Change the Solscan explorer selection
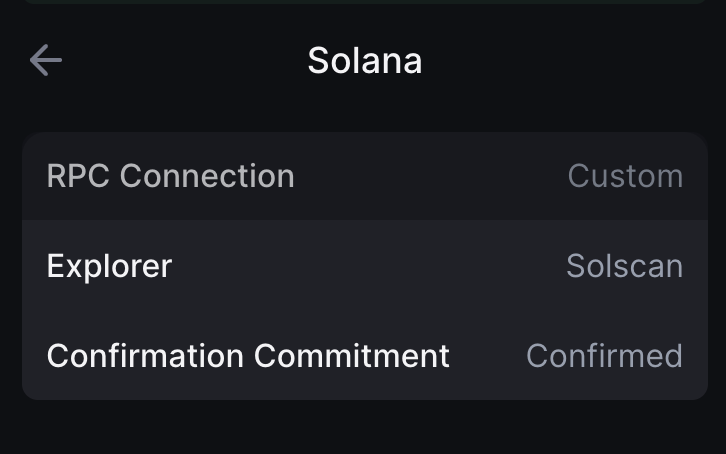The width and height of the screenshot is (726, 454). pyautogui.click(x=624, y=266)
